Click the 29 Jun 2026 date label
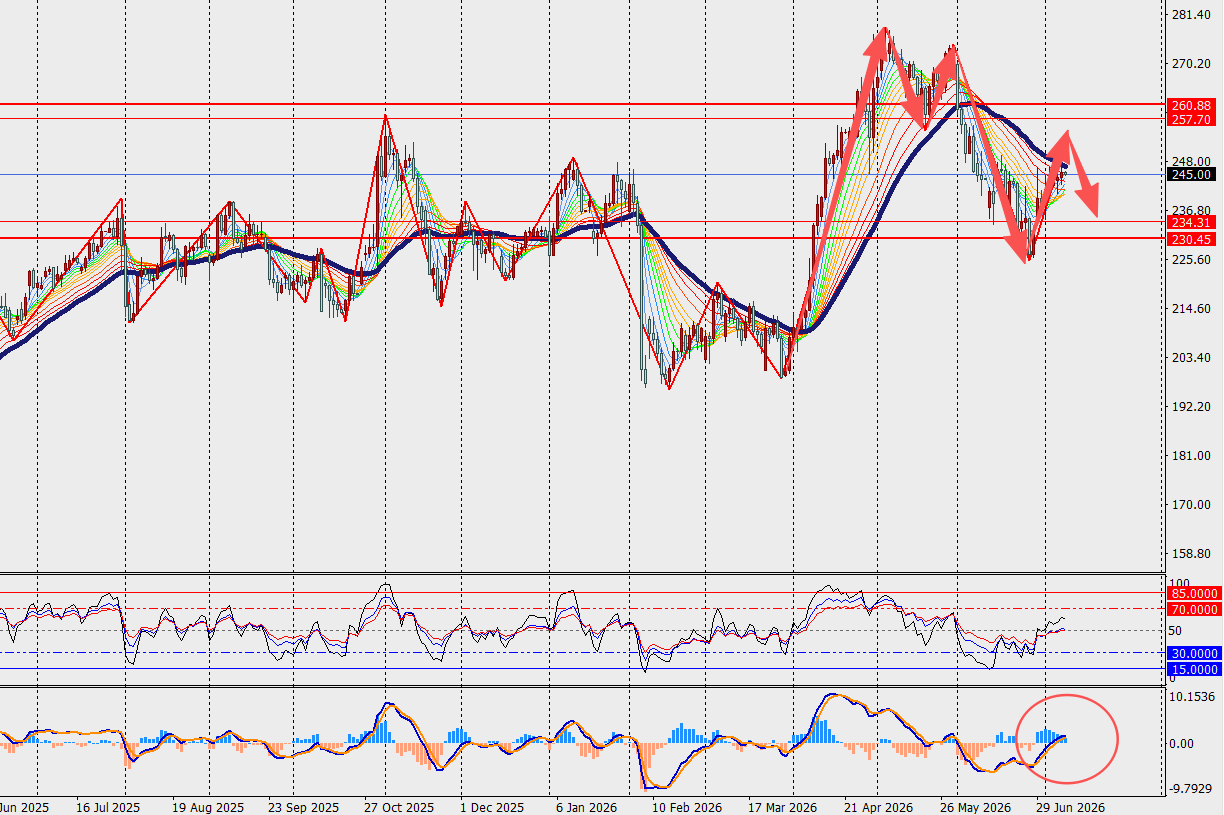 (1071, 806)
